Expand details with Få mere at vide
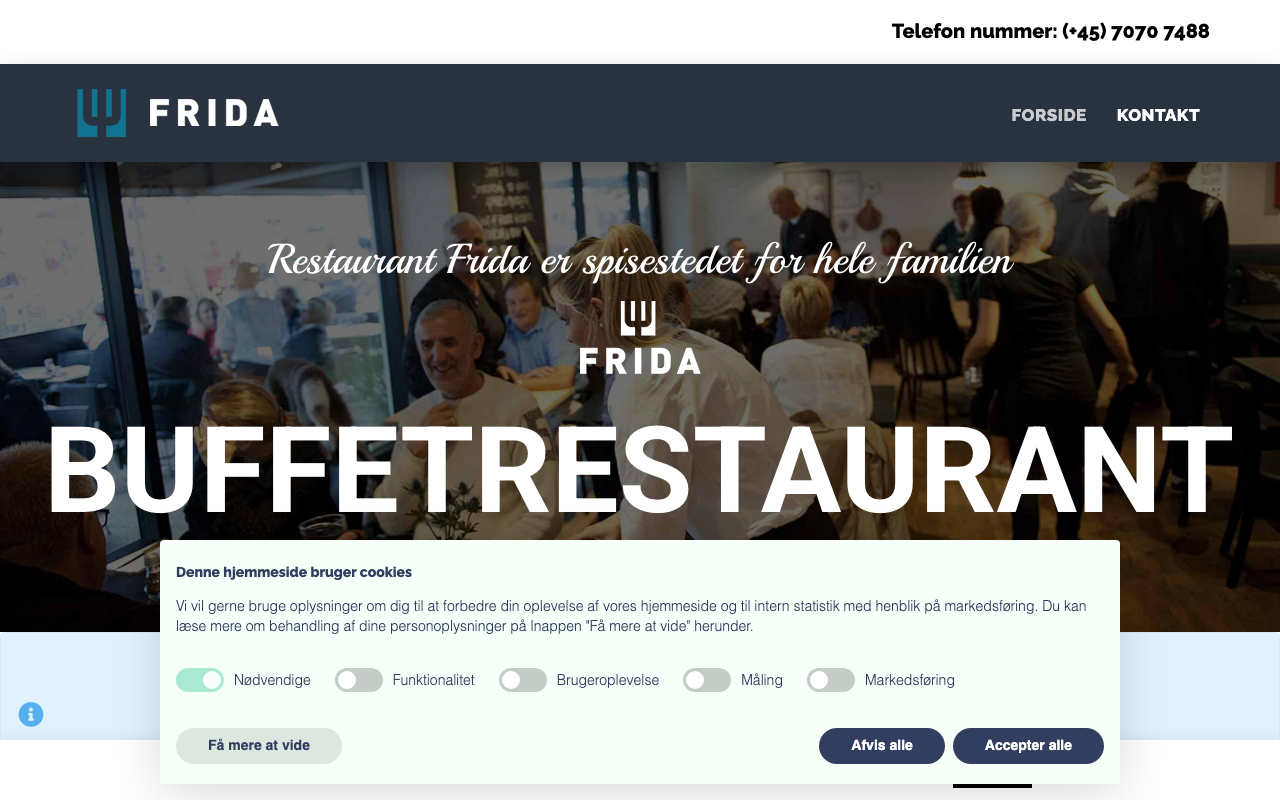The image size is (1280, 800). [x=259, y=746]
